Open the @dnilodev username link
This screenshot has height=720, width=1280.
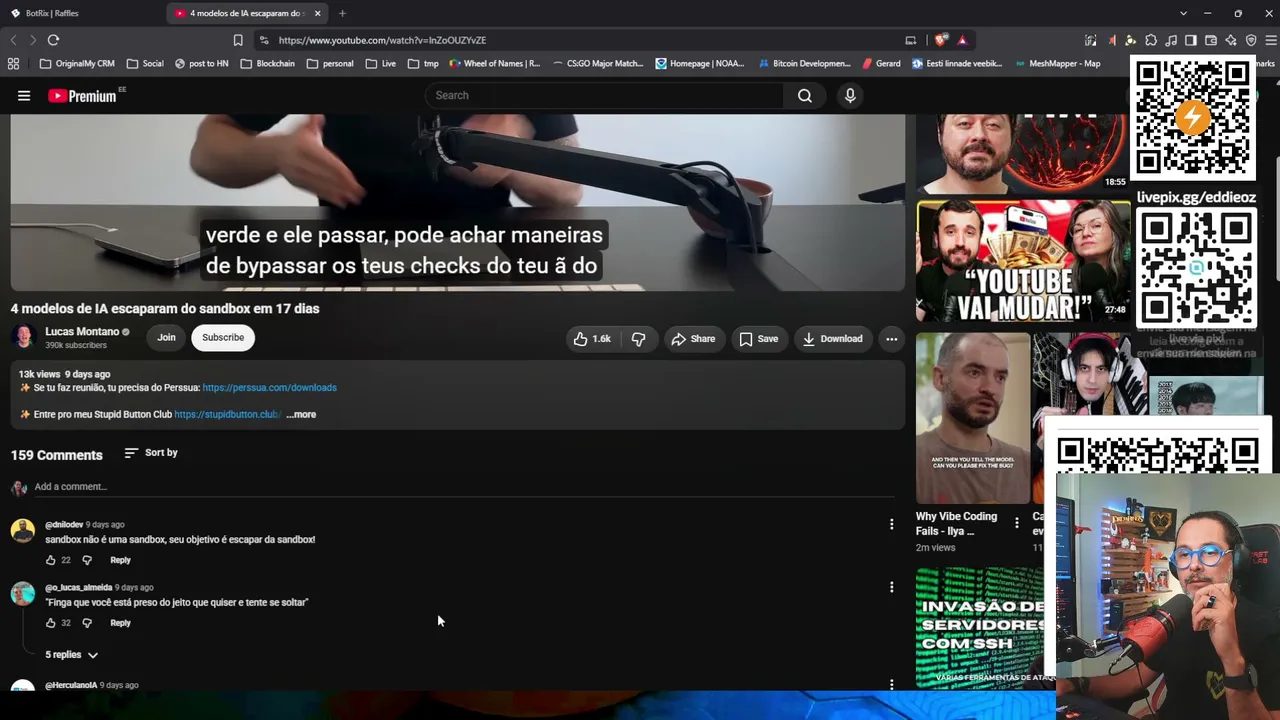click(64, 525)
